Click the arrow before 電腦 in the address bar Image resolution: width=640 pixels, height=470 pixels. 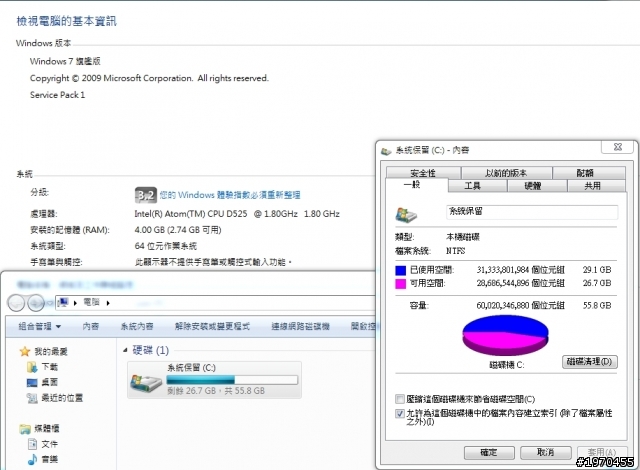point(75,303)
